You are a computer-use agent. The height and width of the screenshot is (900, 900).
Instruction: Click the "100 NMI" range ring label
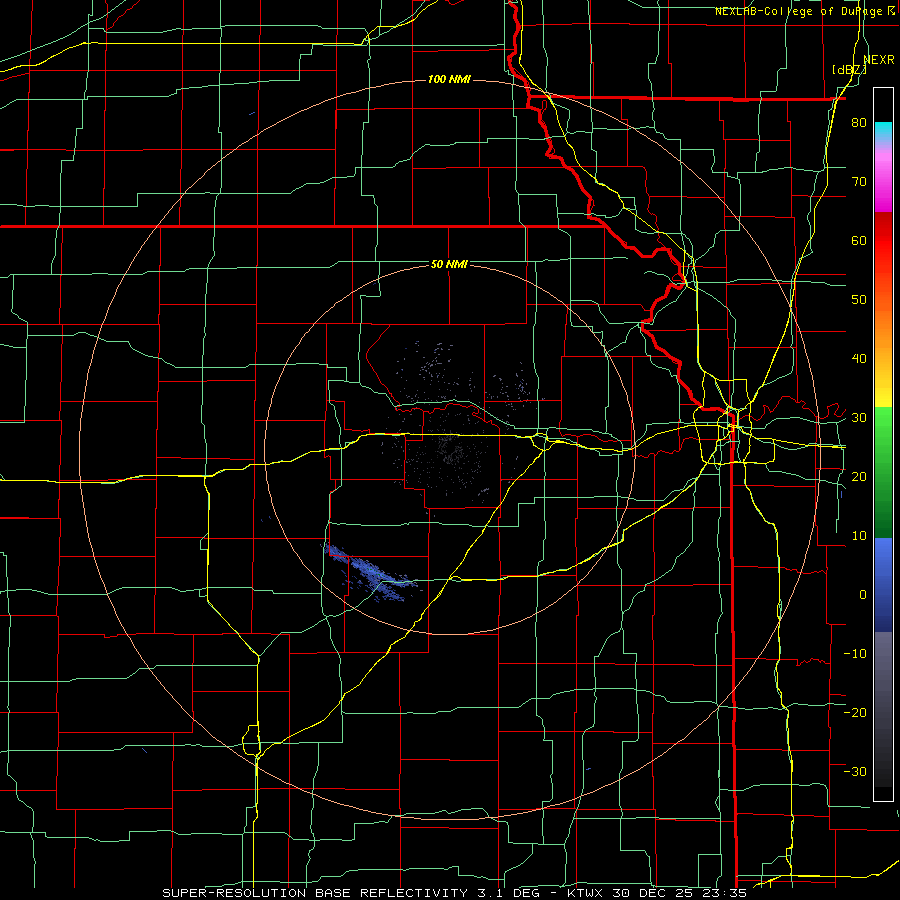click(449, 79)
